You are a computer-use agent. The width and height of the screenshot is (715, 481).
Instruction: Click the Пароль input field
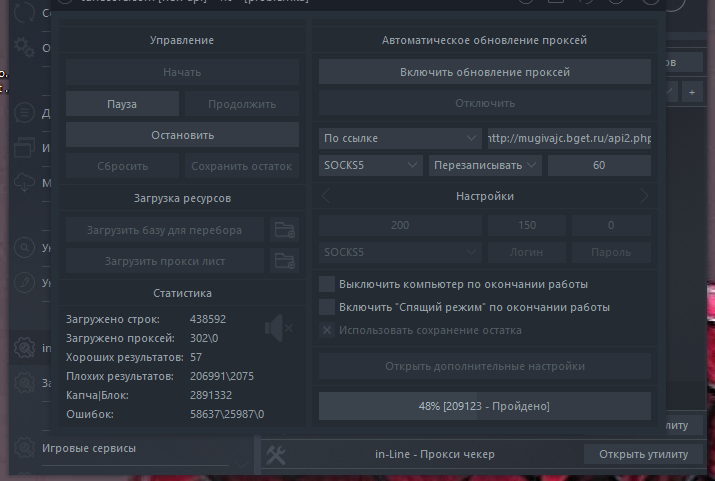(x=611, y=252)
